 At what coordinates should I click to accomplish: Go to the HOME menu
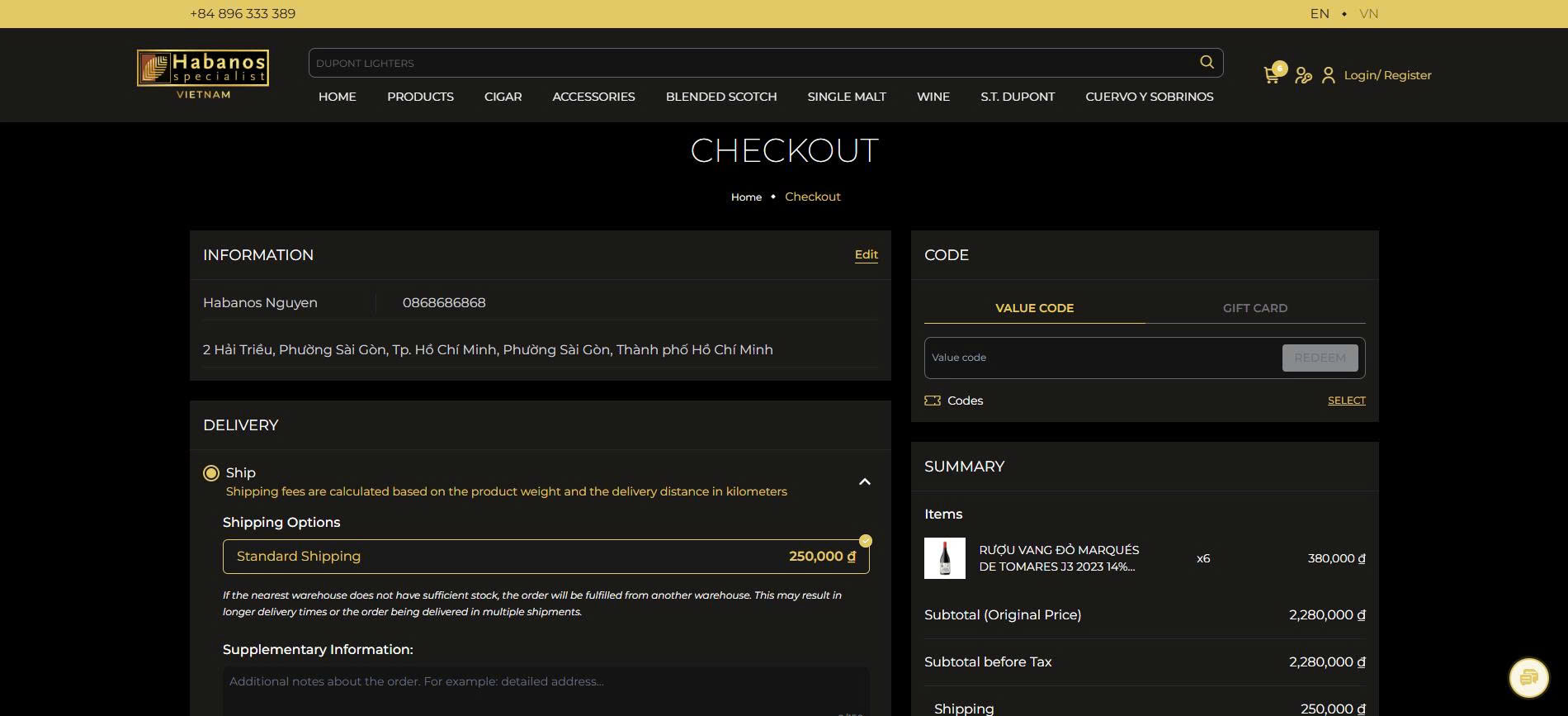[338, 97]
